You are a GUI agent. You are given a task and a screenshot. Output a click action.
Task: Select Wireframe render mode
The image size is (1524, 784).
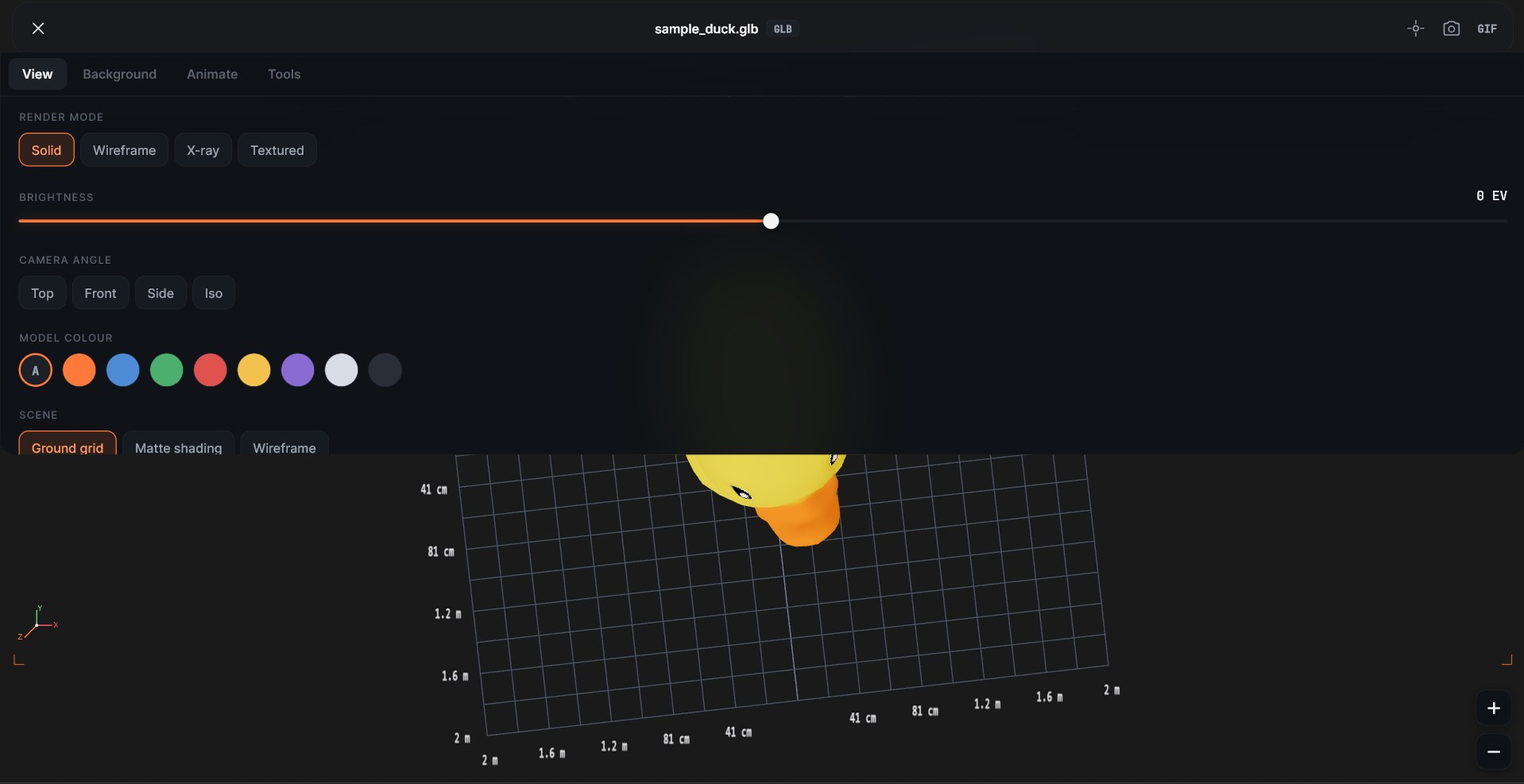click(124, 150)
